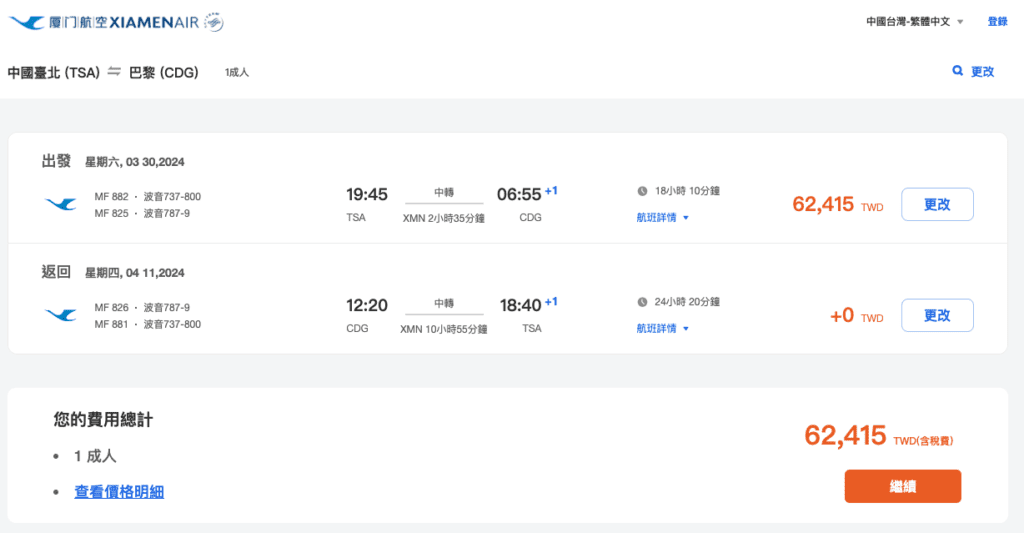
Task: Click departure time 19:45
Action: [x=366, y=195]
